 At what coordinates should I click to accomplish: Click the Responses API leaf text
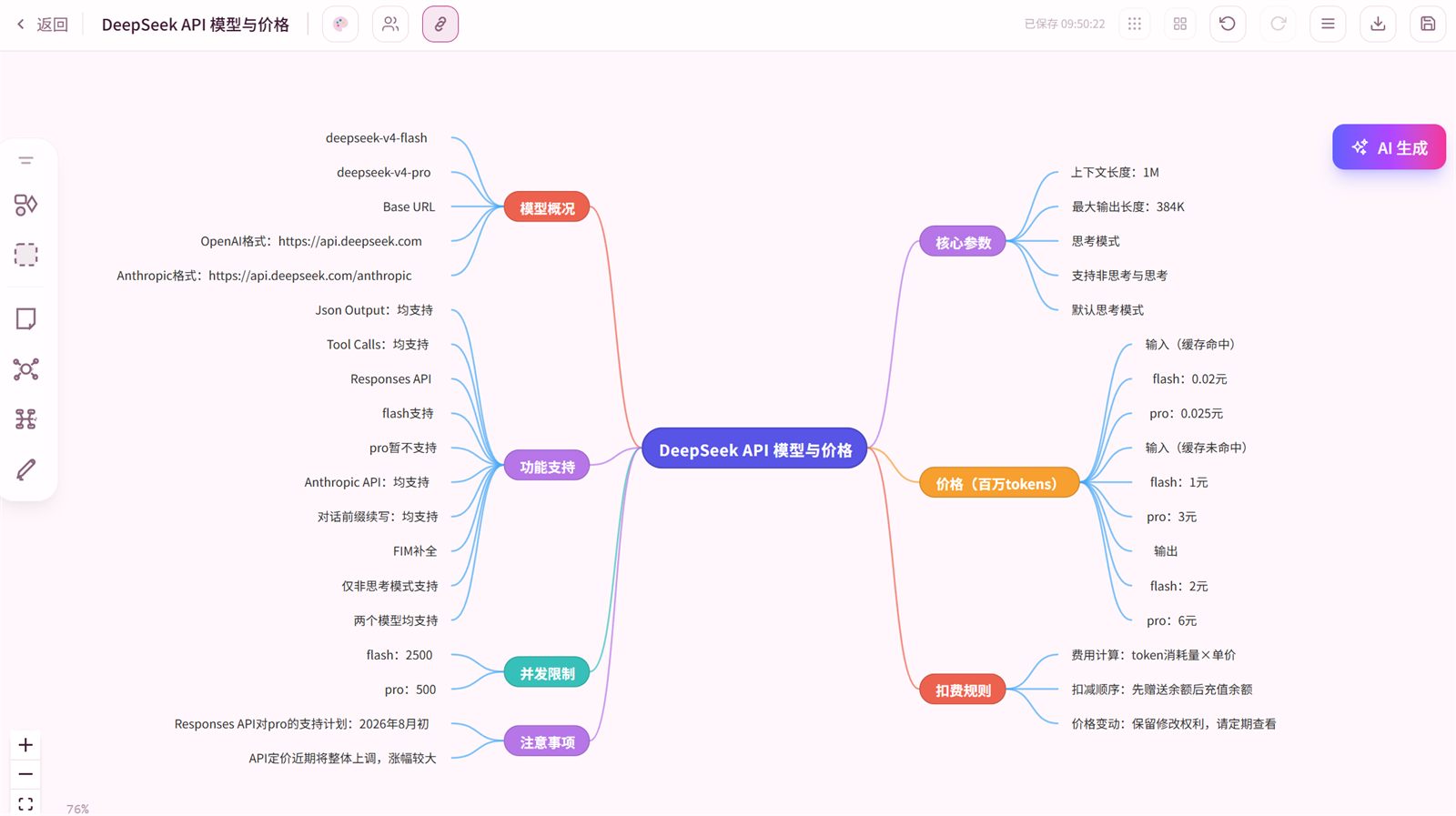[x=391, y=379]
